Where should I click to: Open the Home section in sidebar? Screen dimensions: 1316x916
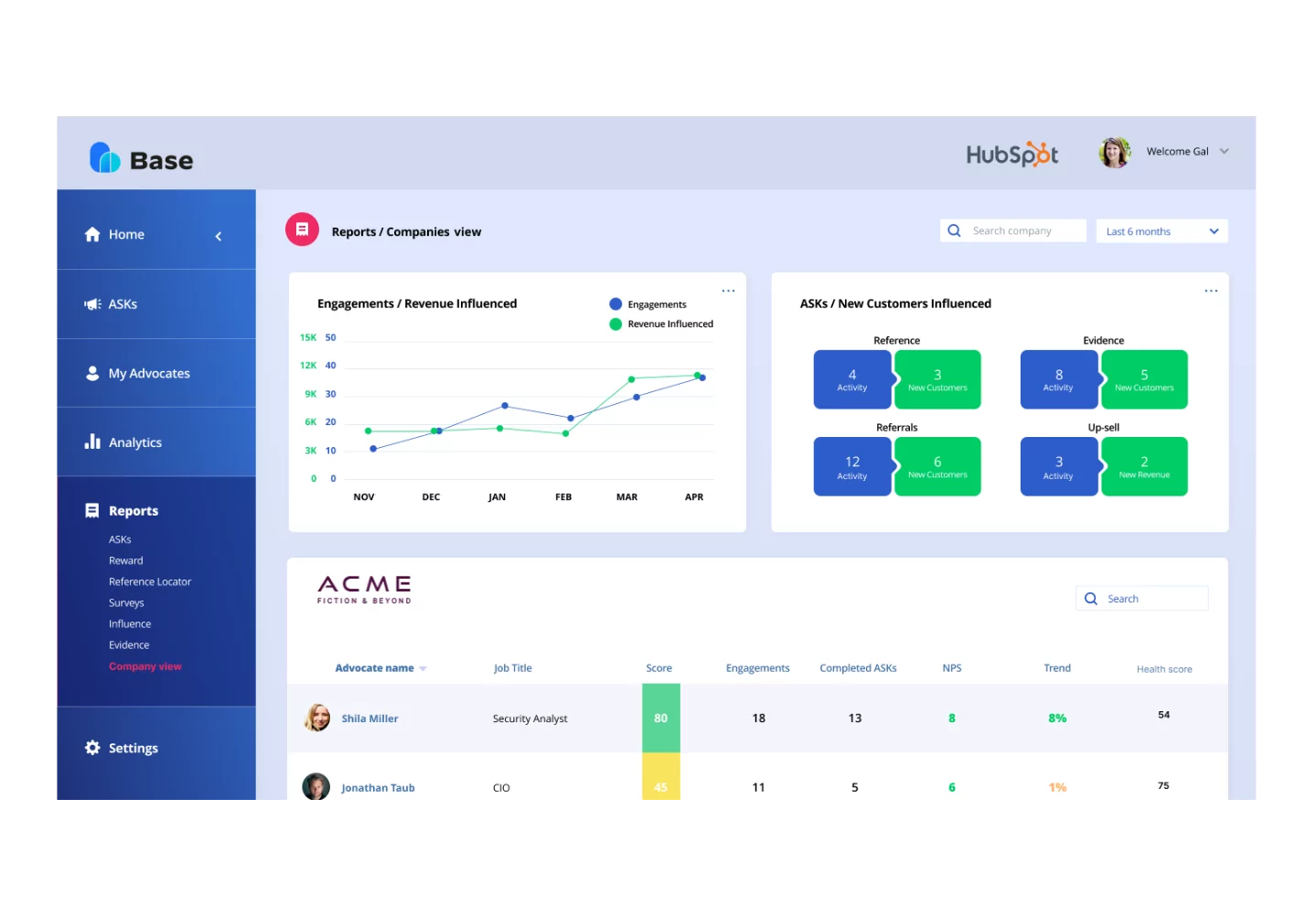[125, 234]
